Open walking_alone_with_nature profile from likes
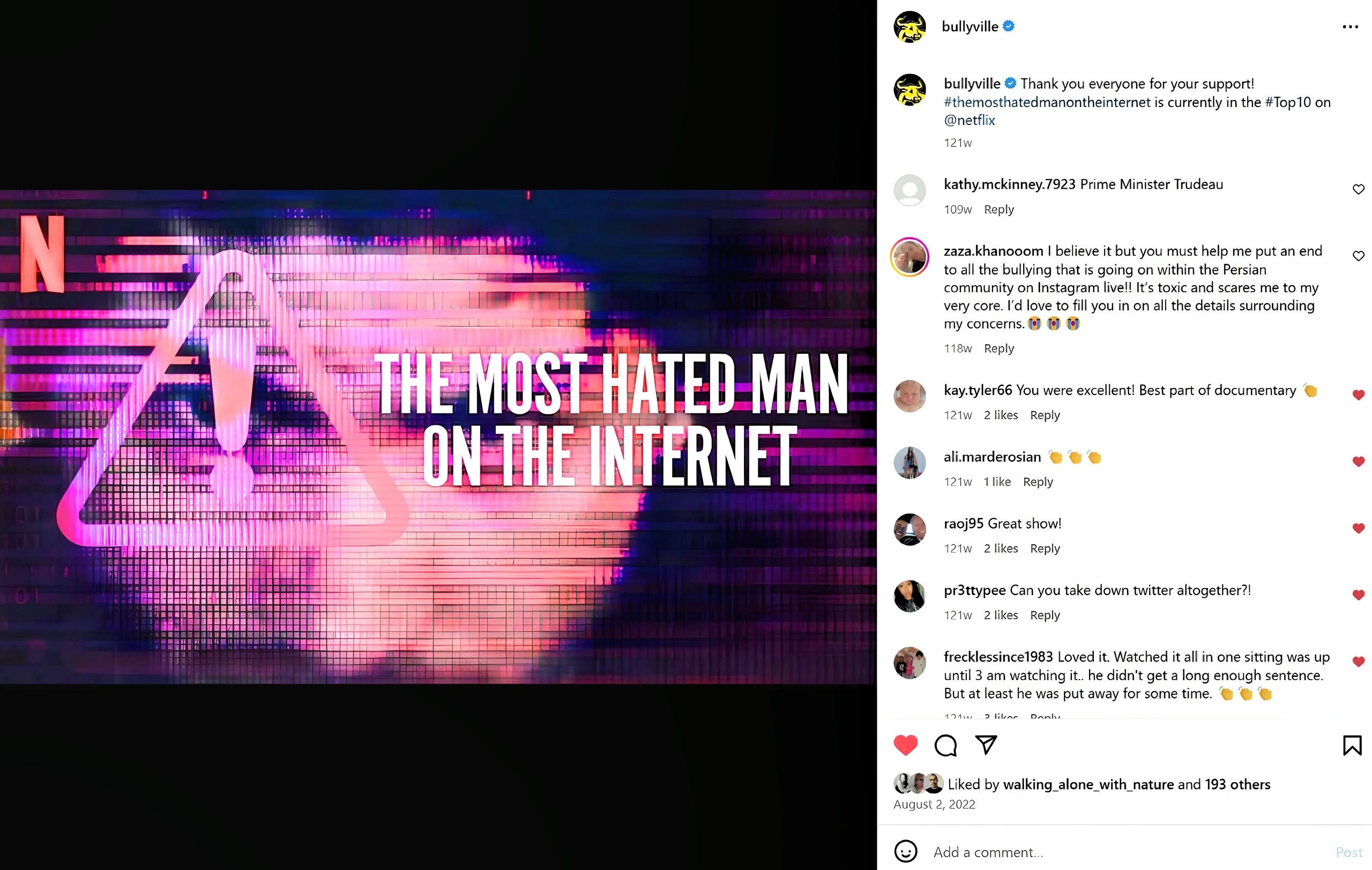Image resolution: width=1372 pixels, height=870 pixels. coord(1088,785)
